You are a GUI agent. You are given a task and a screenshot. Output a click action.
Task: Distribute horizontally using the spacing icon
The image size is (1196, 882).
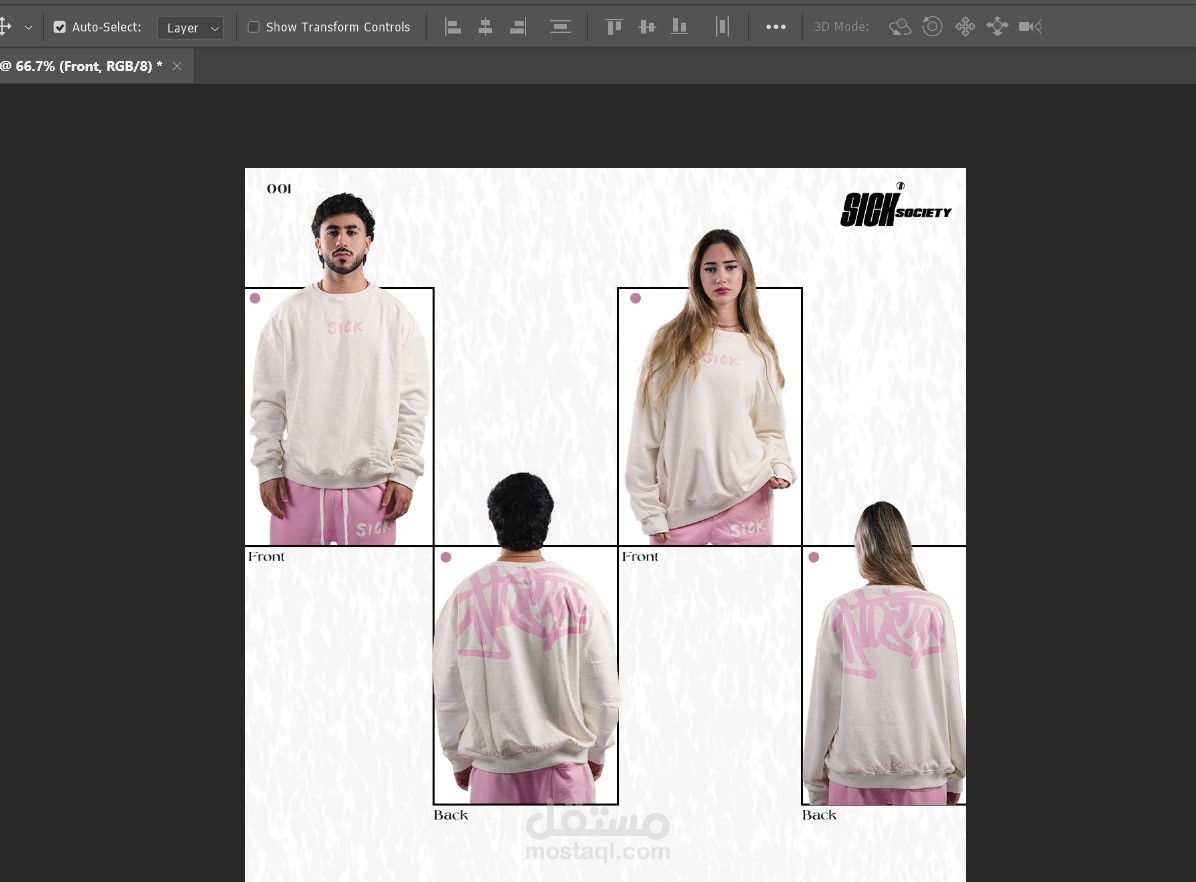(x=722, y=27)
